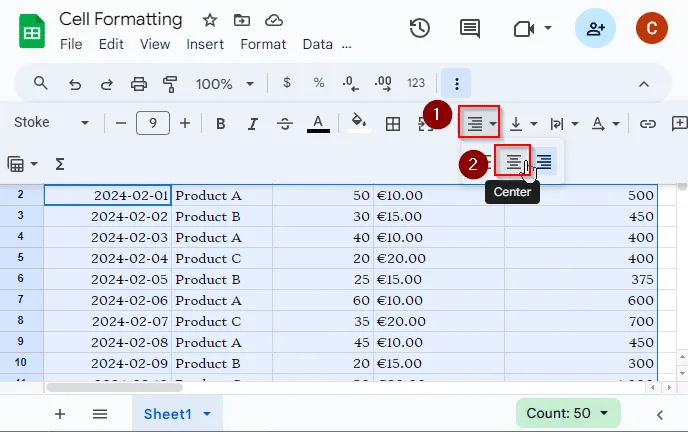Redo the last action

(x=107, y=84)
